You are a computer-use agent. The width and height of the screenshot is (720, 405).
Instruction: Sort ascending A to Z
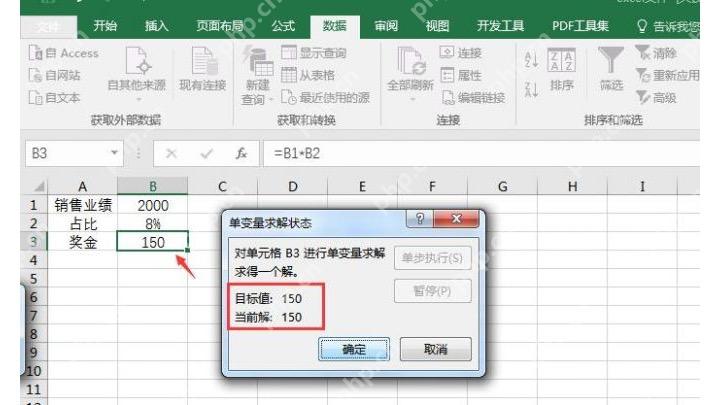531,59
